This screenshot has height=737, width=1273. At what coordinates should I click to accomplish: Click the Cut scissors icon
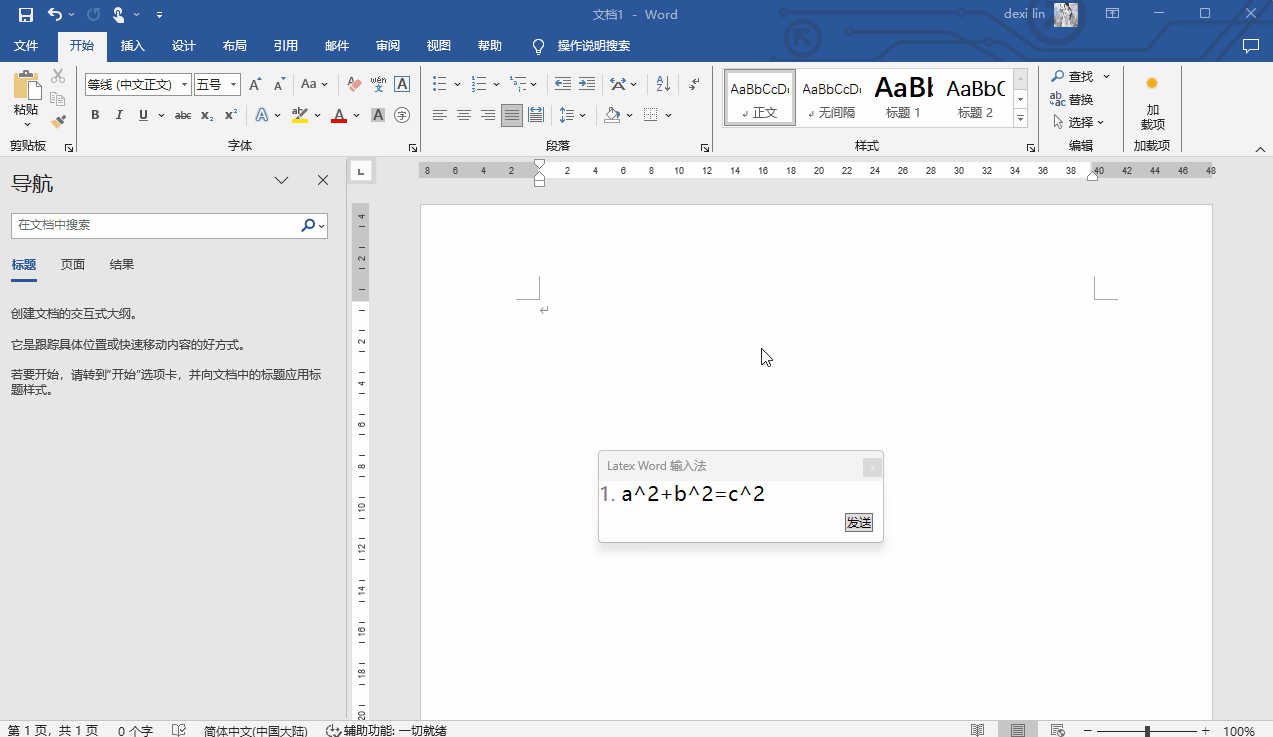[x=58, y=76]
